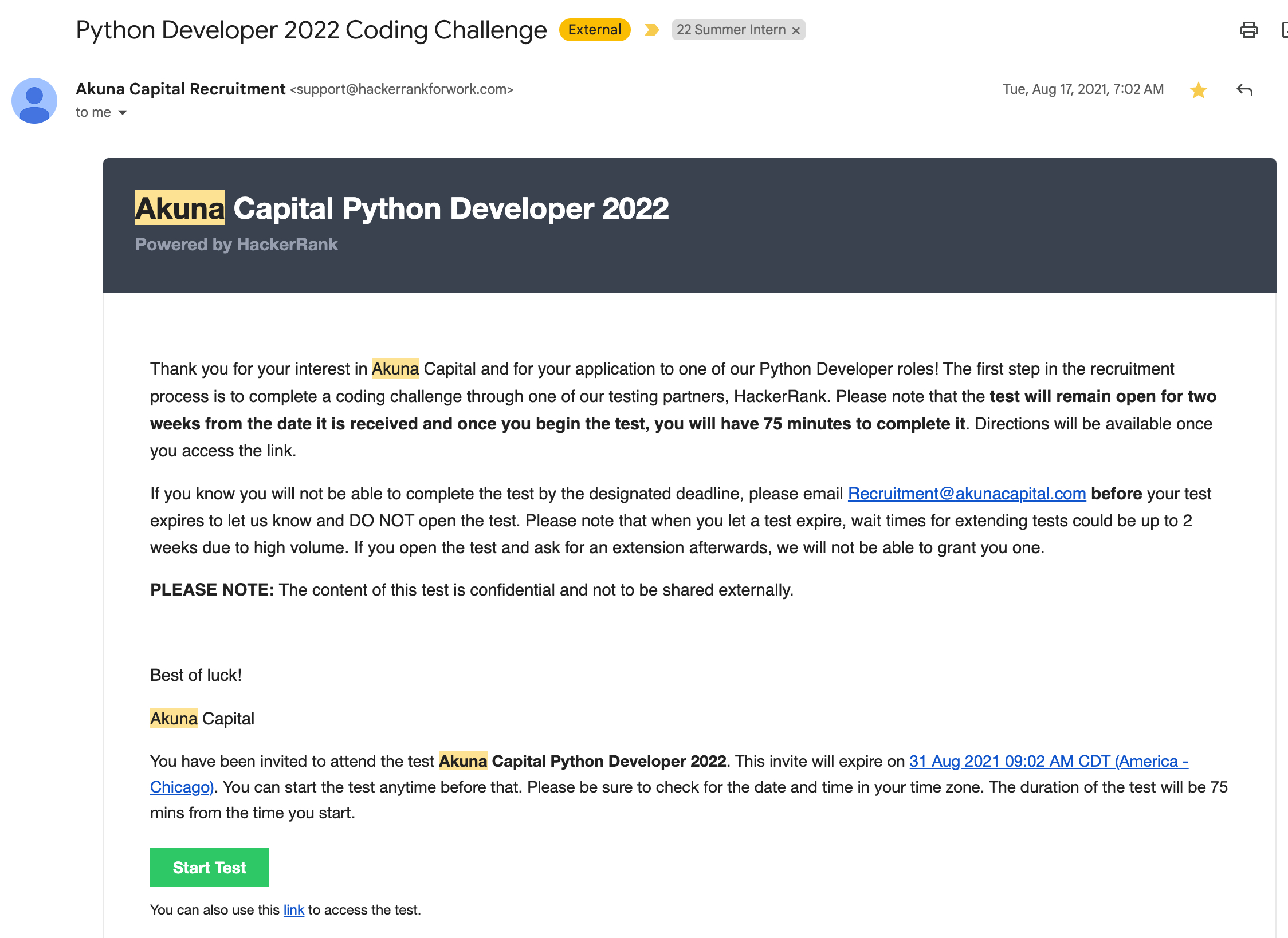Click the sender's profile avatar
The height and width of the screenshot is (938, 1288).
click(x=34, y=101)
